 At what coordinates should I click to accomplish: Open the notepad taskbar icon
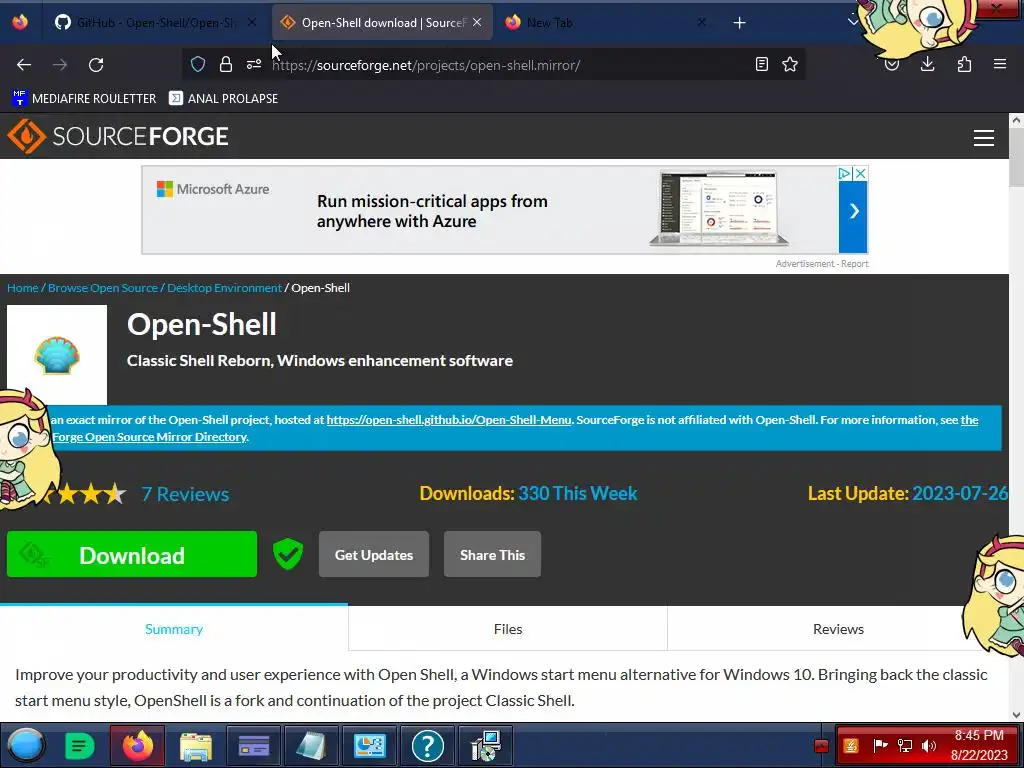click(312, 745)
